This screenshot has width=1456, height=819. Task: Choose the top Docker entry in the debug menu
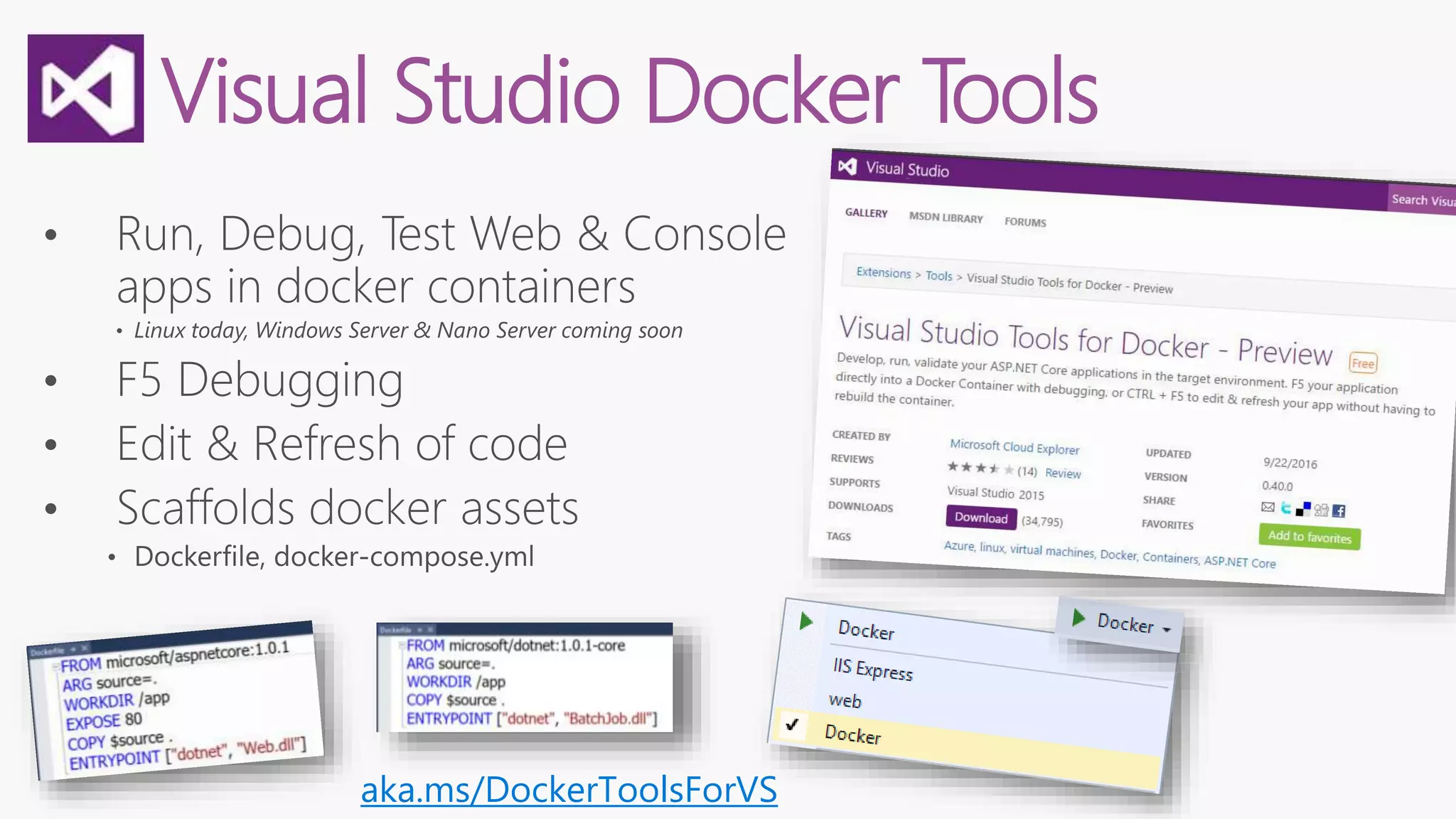coord(866,630)
